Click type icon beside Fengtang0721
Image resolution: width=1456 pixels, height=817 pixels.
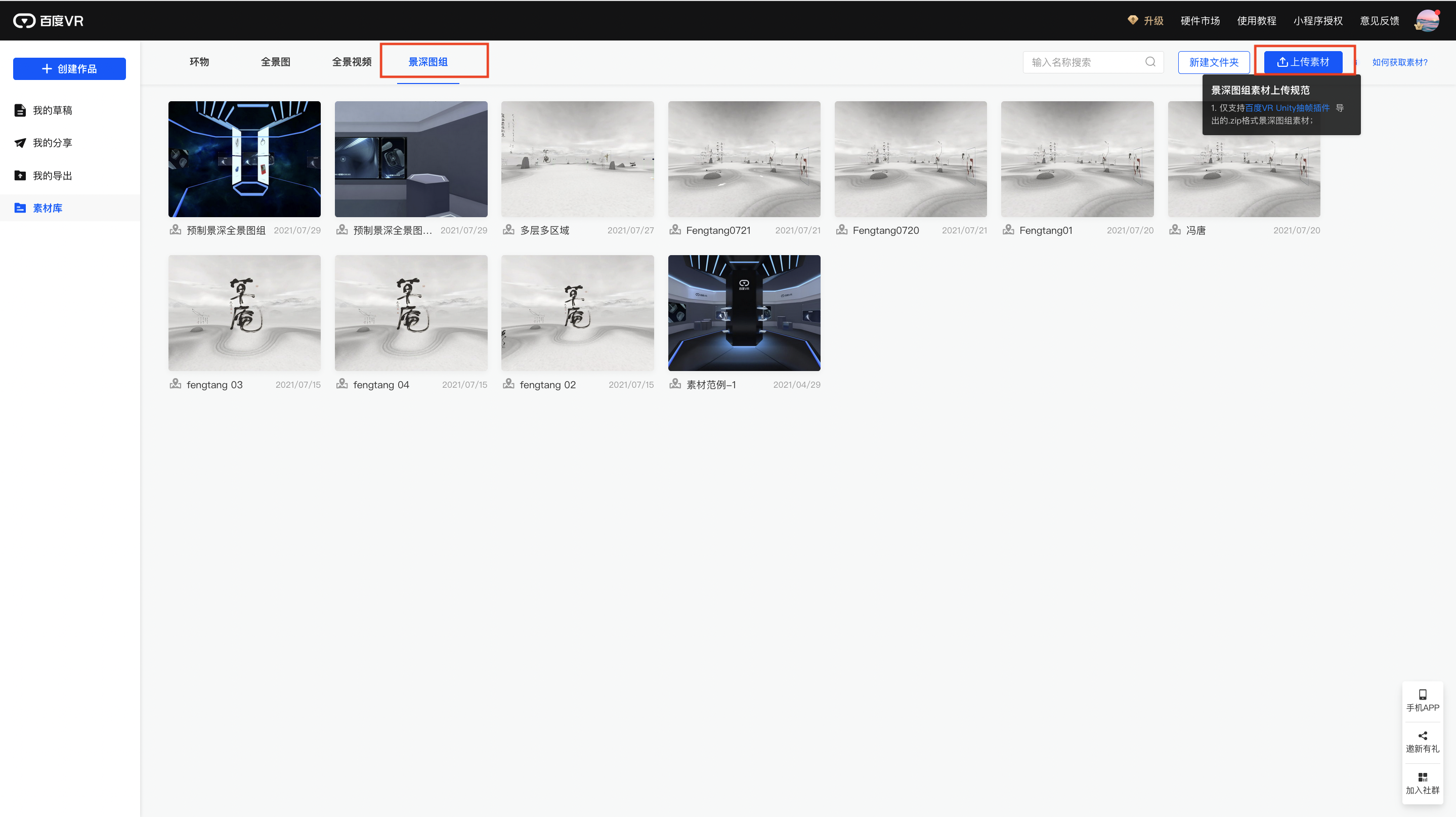(675, 230)
